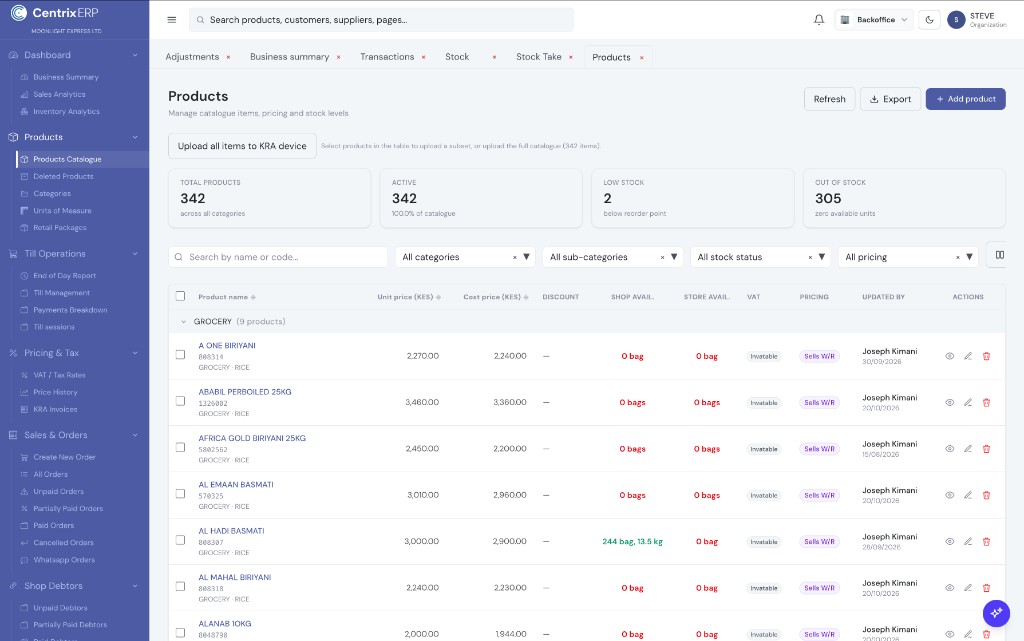The height and width of the screenshot is (641, 1024).
Task: Sort by Unit price column
Action: pos(409,297)
